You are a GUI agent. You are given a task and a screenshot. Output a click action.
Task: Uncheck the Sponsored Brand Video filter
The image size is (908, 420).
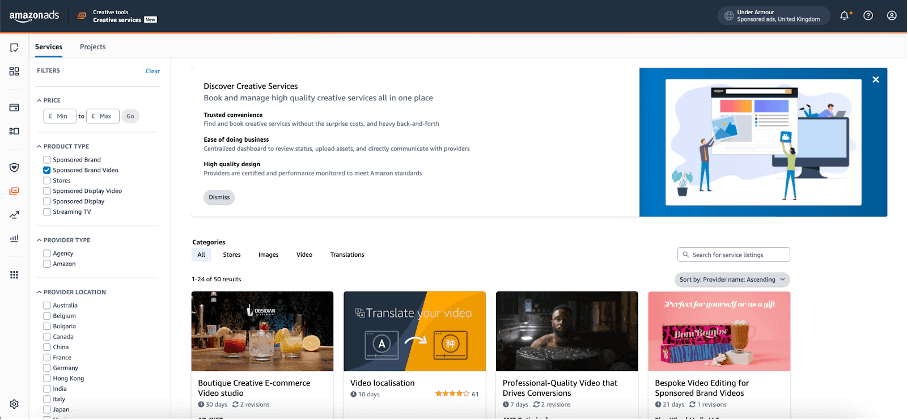tap(47, 171)
